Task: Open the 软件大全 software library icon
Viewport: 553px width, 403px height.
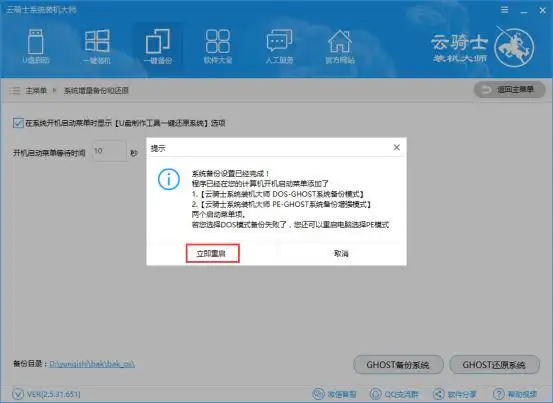Action: tap(218, 47)
